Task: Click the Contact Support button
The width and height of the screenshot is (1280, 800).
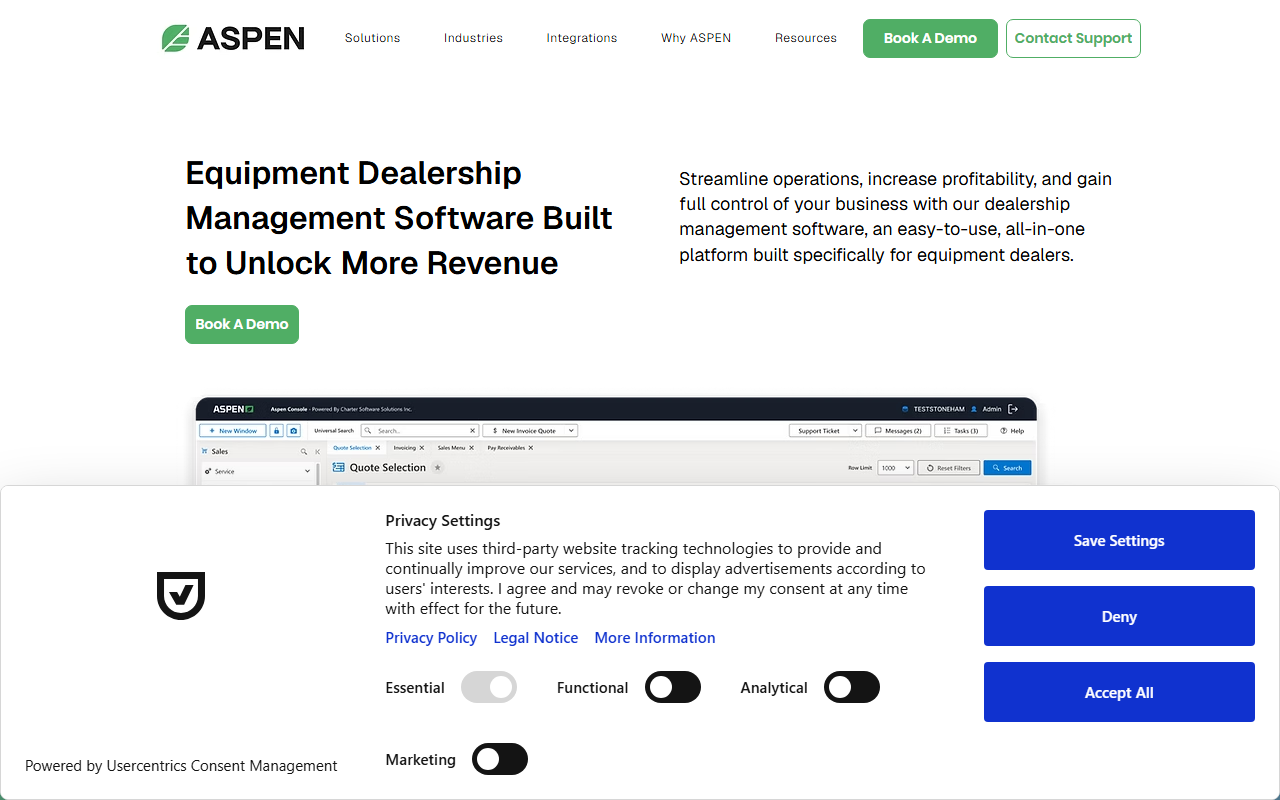Action: [1073, 38]
